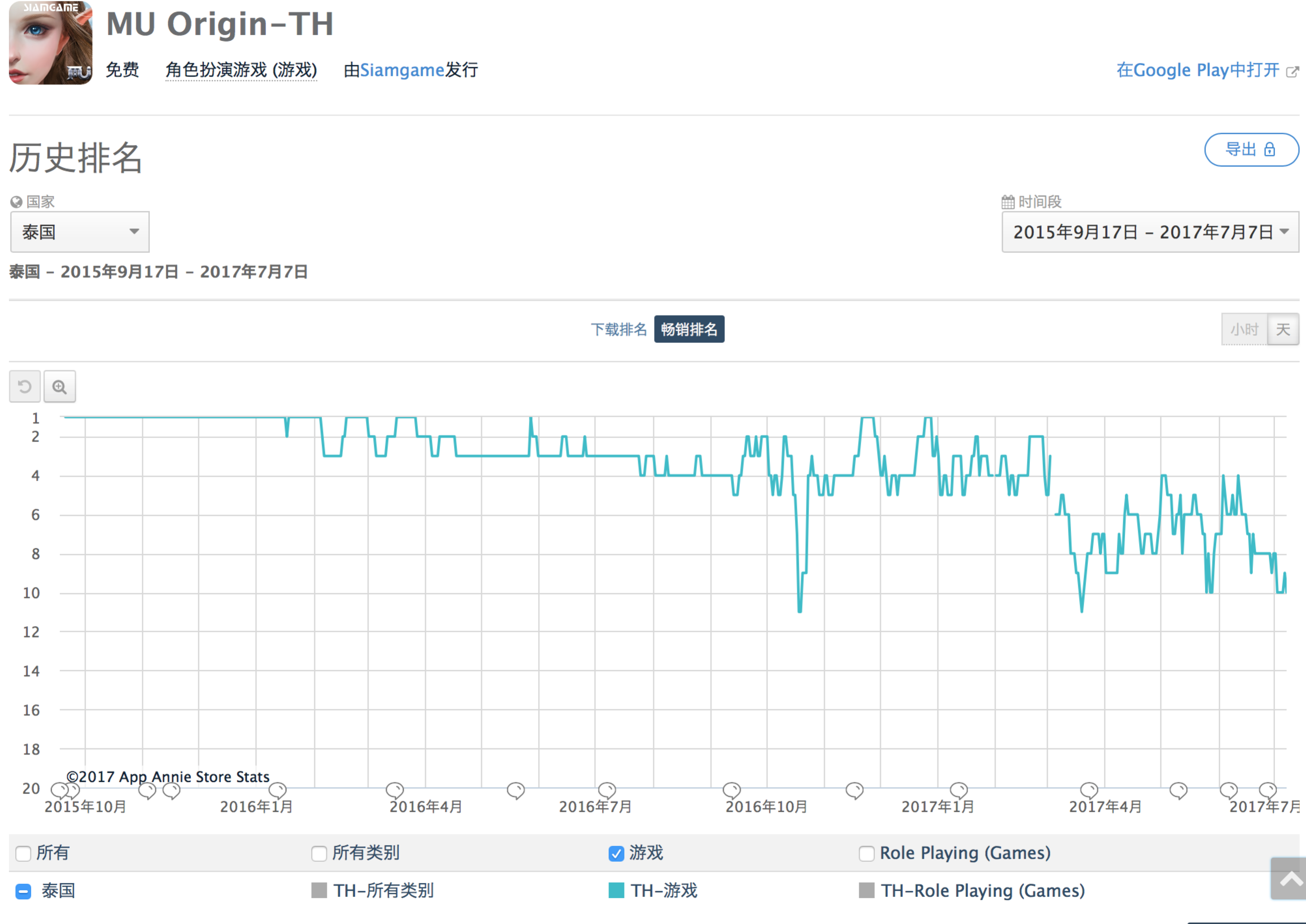Click the globe icon beside 国家
The width and height of the screenshot is (1306, 924).
(x=16, y=202)
